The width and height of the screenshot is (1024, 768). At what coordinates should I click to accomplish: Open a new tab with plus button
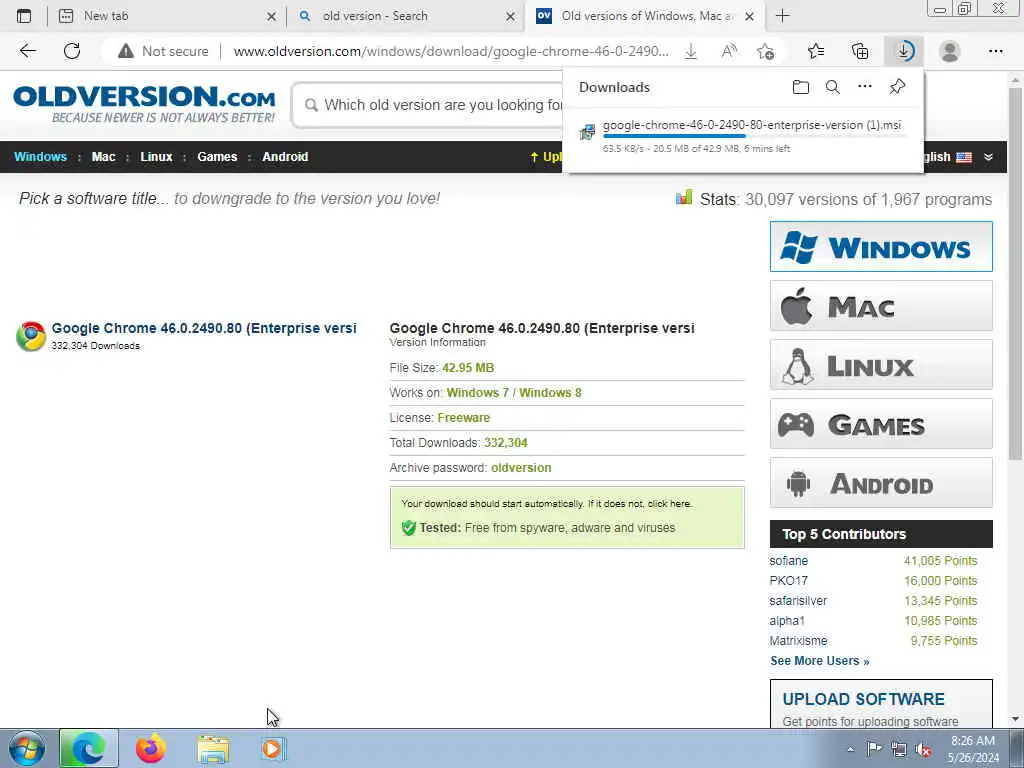point(782,16)
